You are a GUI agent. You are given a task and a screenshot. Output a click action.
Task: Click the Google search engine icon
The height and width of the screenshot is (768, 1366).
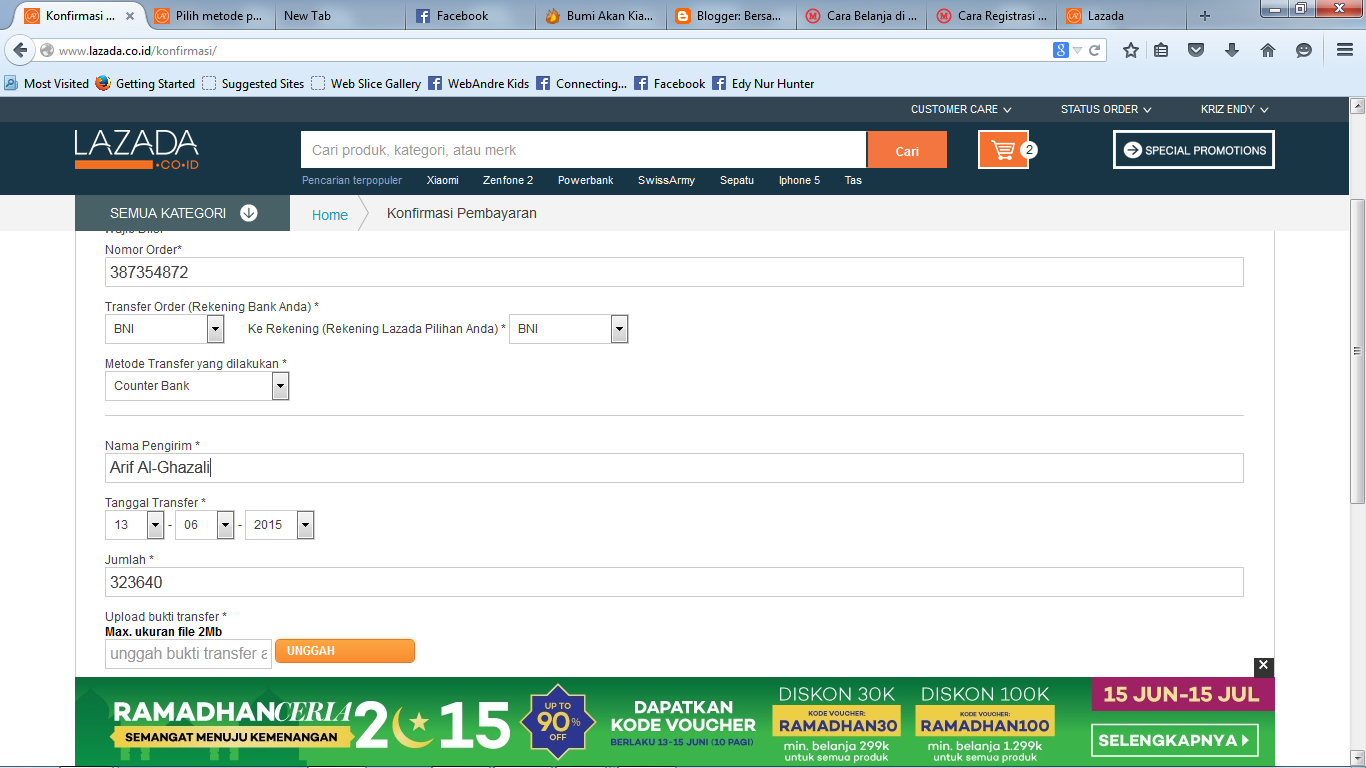point(1061,50)
